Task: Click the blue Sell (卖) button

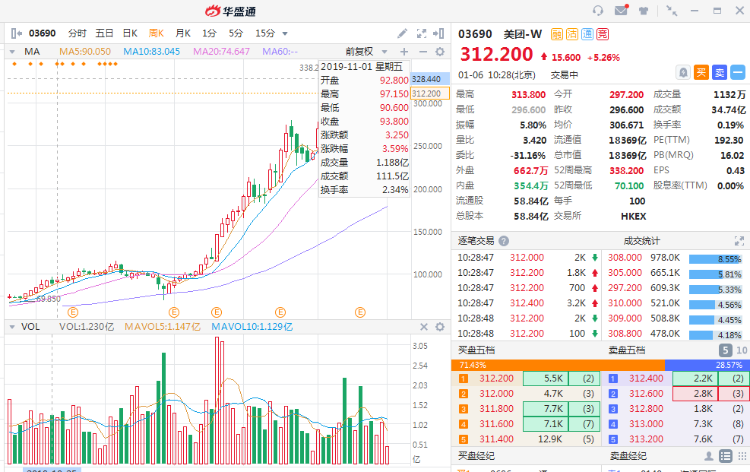Action: click(x=719, y=72)
